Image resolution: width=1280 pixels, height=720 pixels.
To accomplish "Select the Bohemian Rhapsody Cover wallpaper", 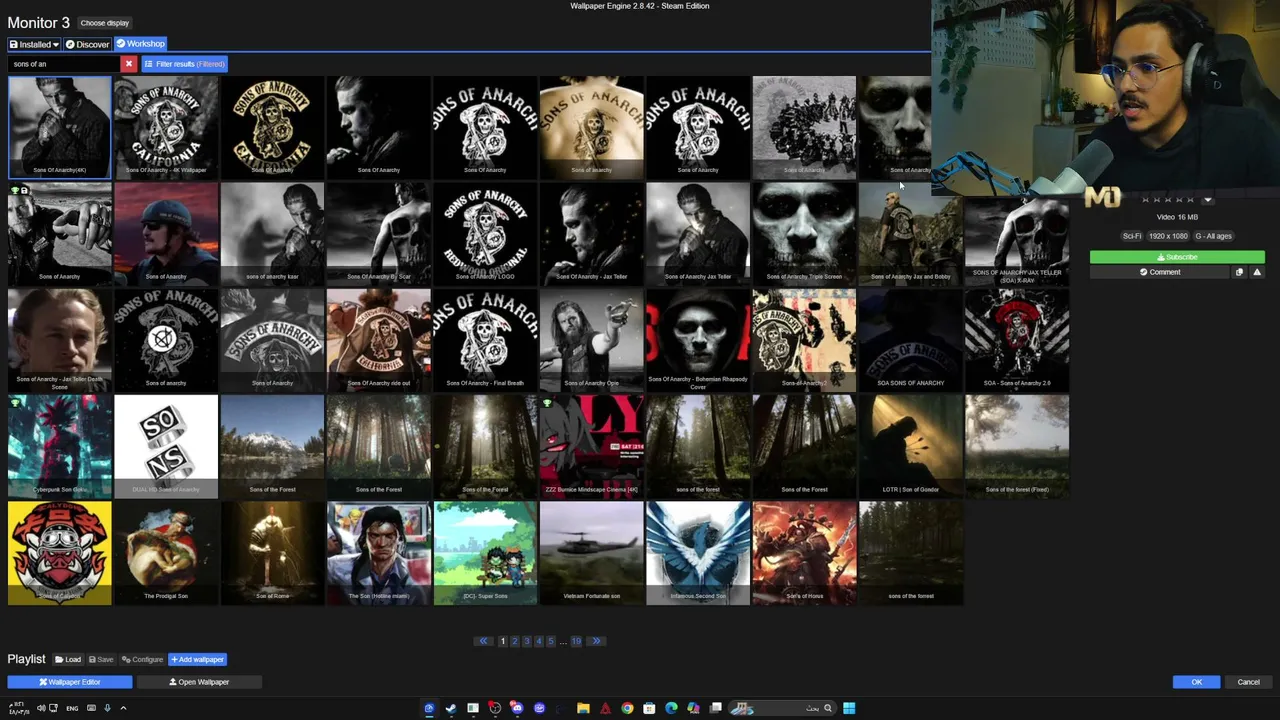I will click(x=698, y=340).
